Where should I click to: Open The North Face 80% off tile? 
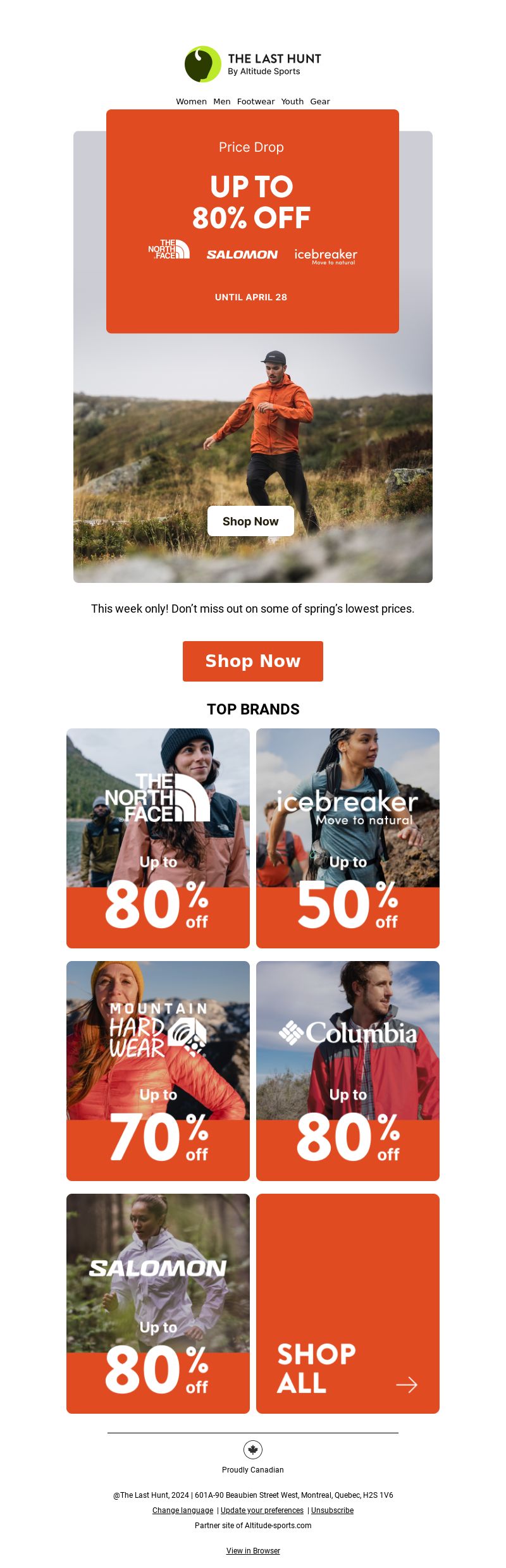(x=158, y=838)
